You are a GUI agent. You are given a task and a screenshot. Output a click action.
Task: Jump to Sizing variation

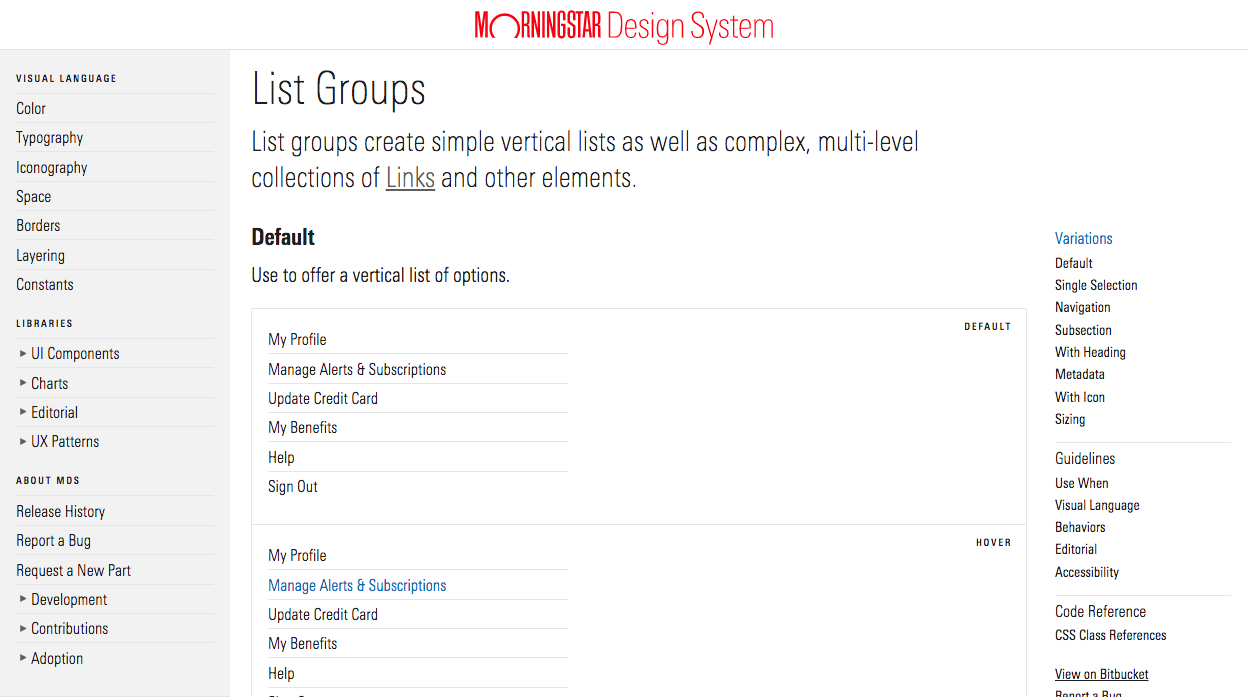[x=1070, y=419]
